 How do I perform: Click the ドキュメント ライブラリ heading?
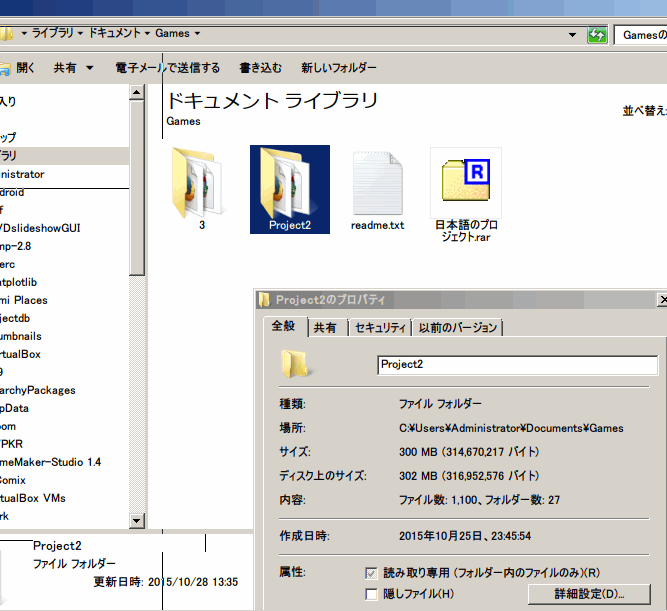tap(272, 101)
